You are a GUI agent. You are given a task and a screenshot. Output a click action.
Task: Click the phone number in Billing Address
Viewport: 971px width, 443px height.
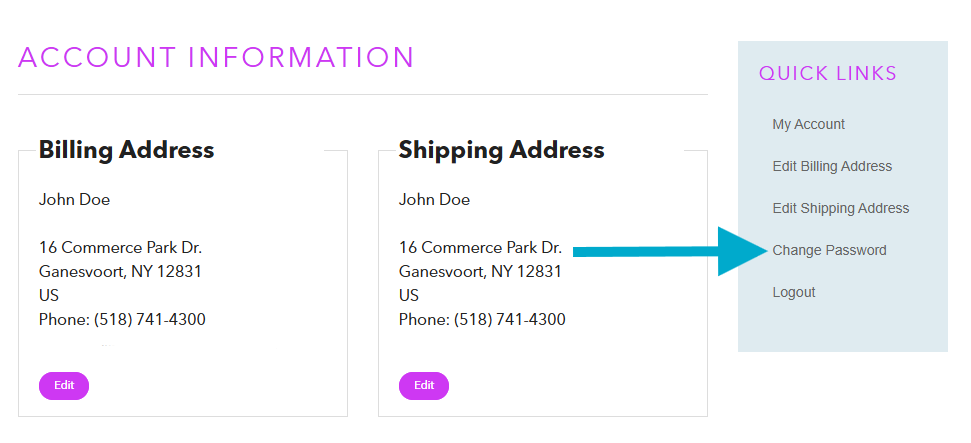[150, 320]
